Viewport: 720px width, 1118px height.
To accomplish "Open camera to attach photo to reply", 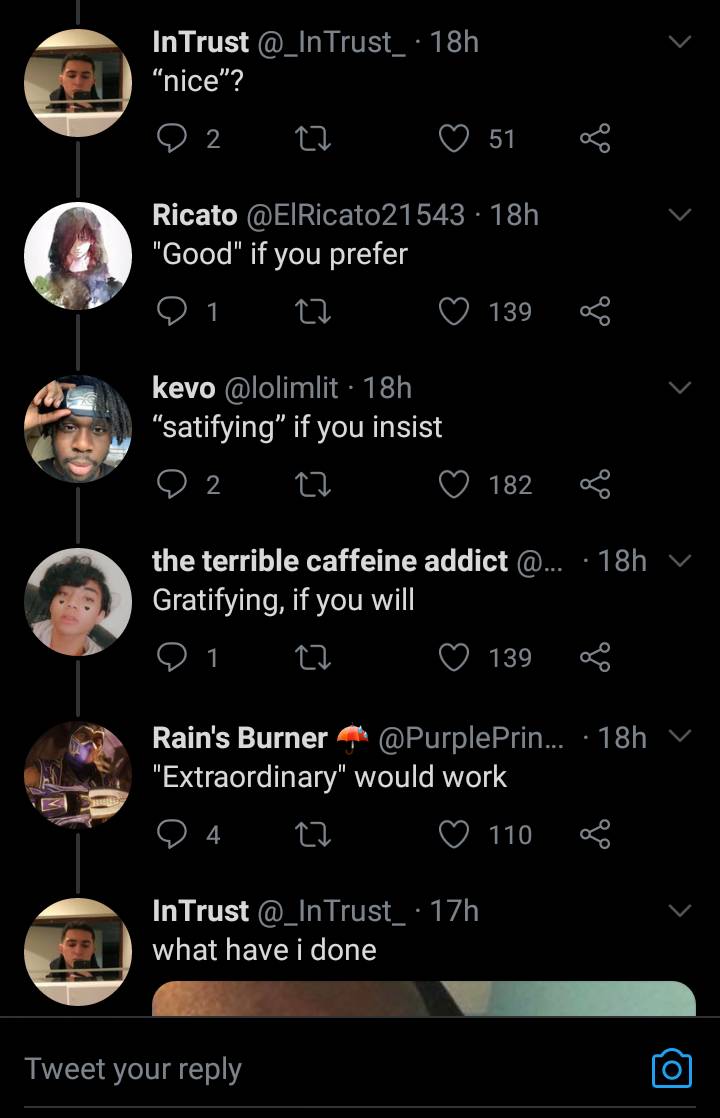I will pos(671,1068).
